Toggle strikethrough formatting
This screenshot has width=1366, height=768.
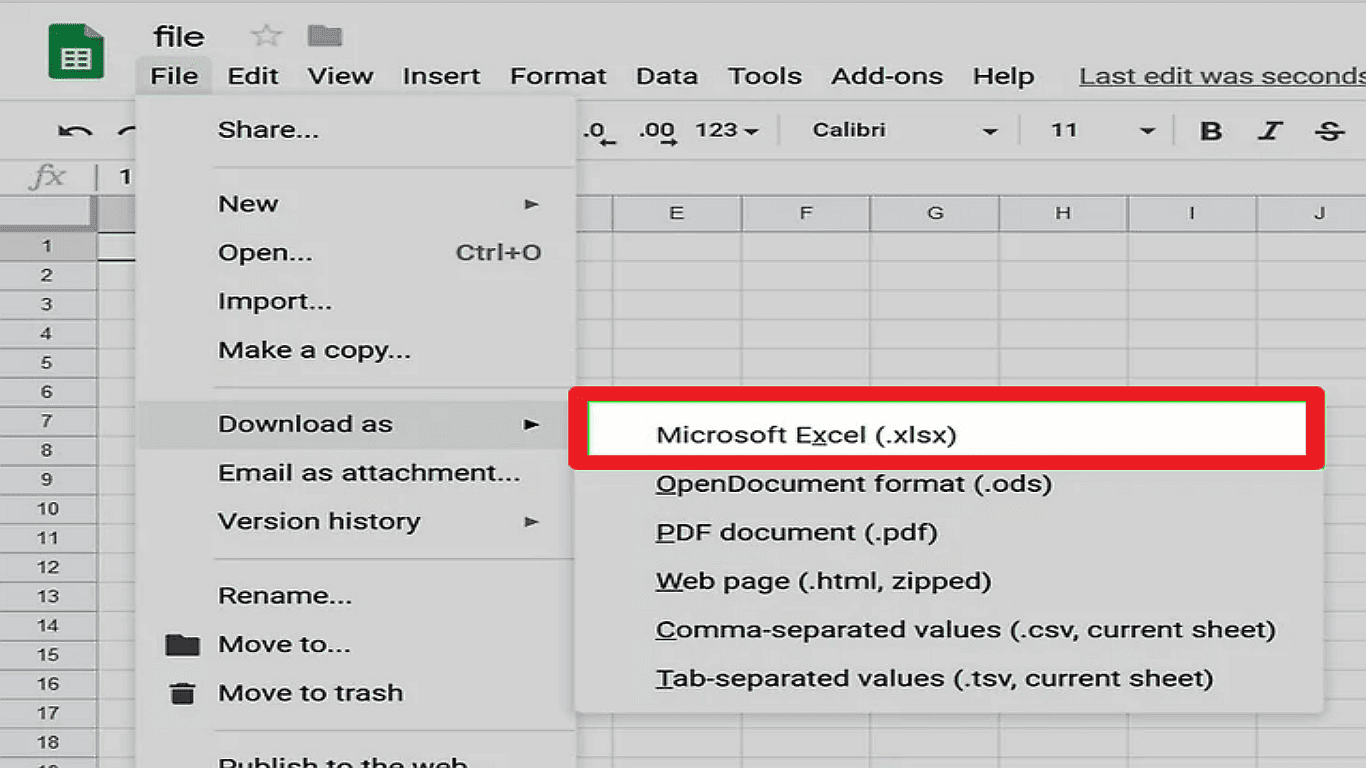(1329, 131)
